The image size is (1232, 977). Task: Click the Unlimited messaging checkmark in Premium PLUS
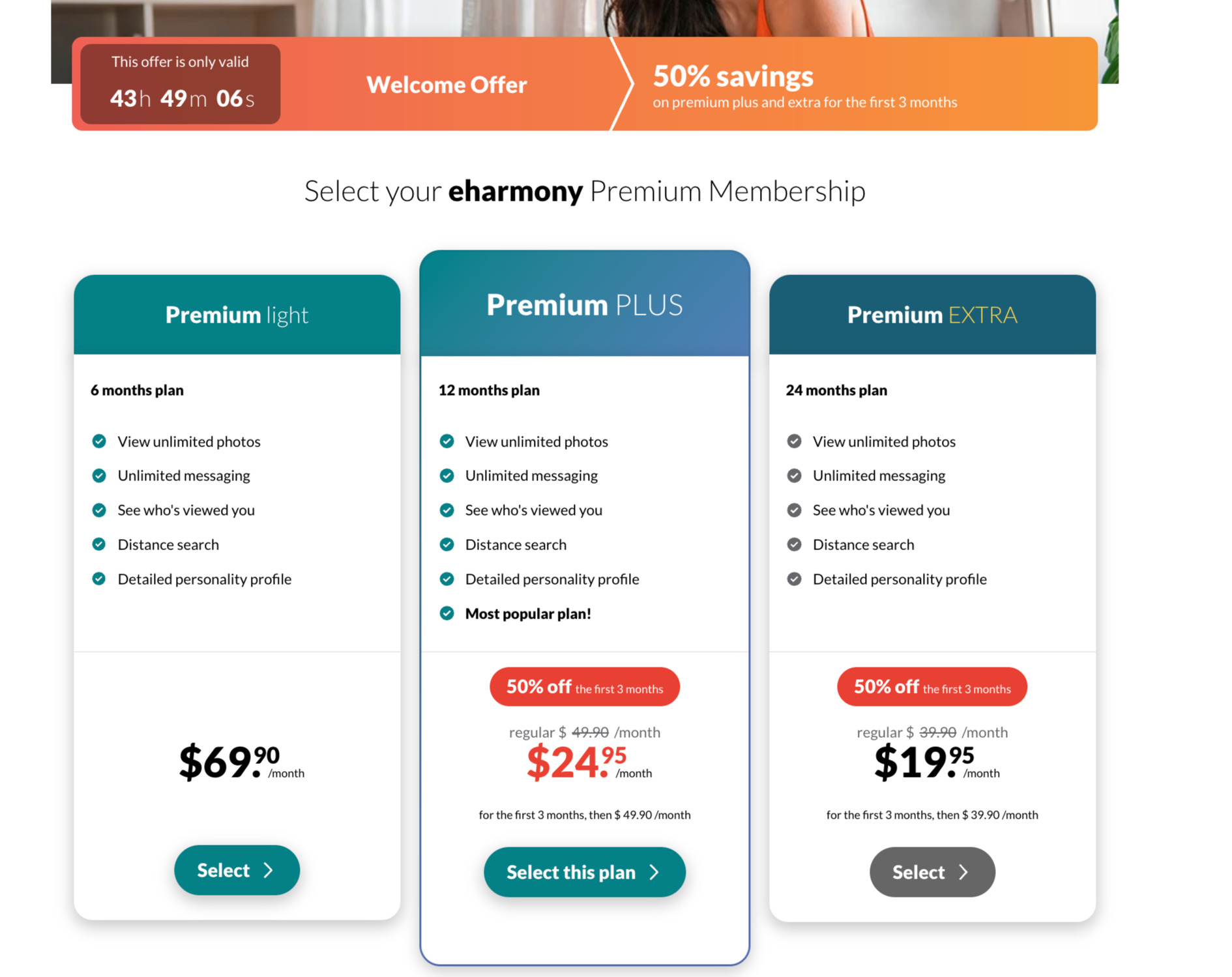[x=447, y=475]
